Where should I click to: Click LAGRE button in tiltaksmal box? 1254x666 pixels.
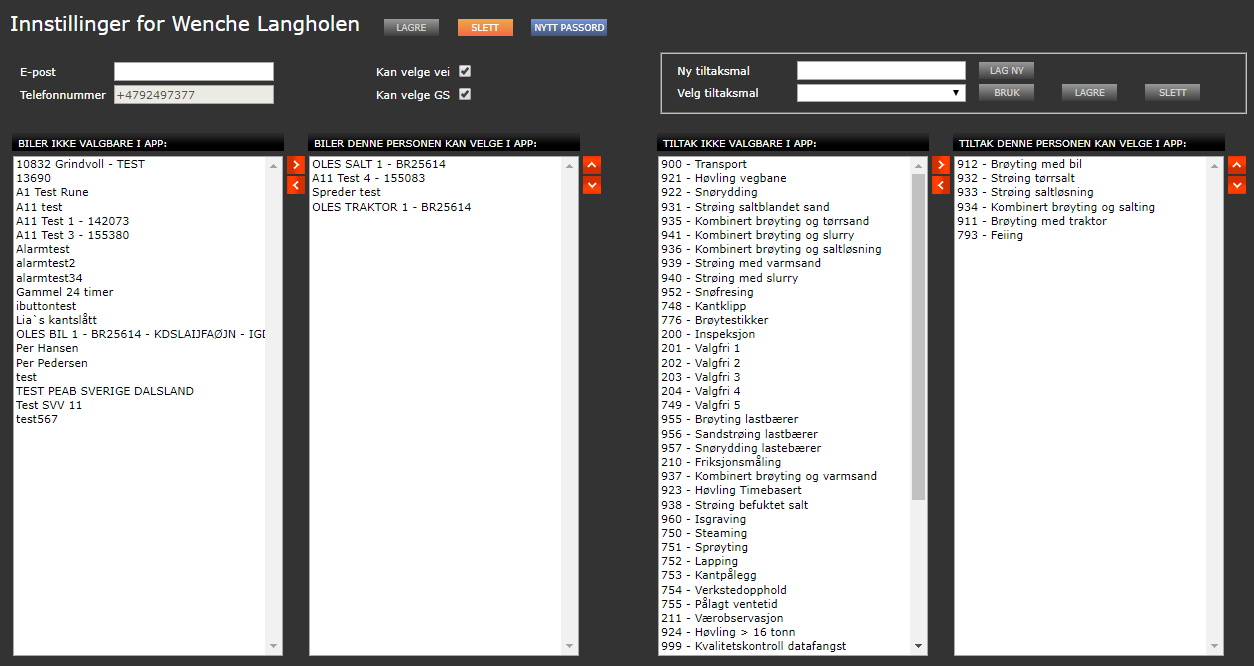point(1089,93)
